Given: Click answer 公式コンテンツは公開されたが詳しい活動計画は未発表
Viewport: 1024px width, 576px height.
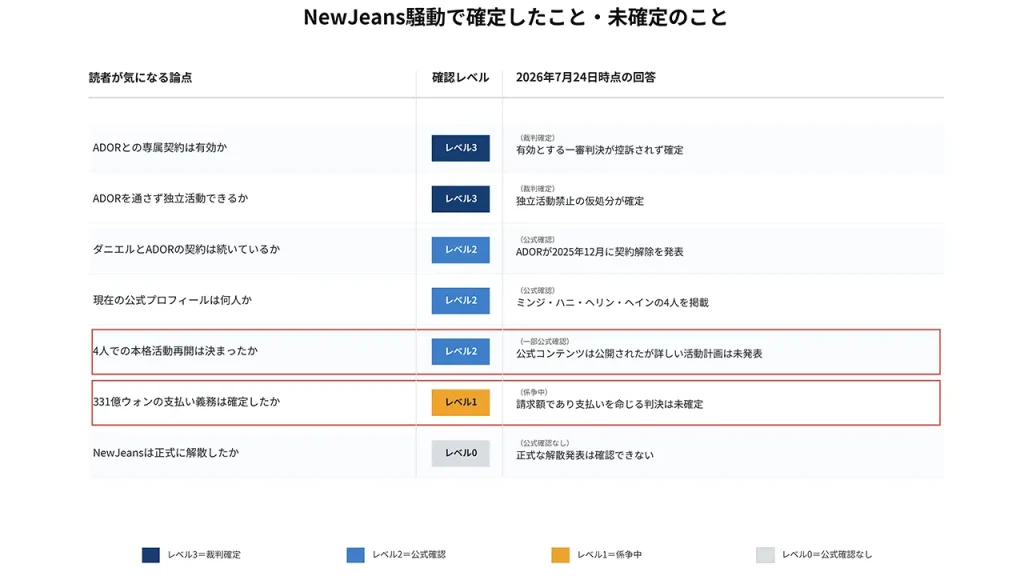Looking at the screenshot, I should click(639, 354).
